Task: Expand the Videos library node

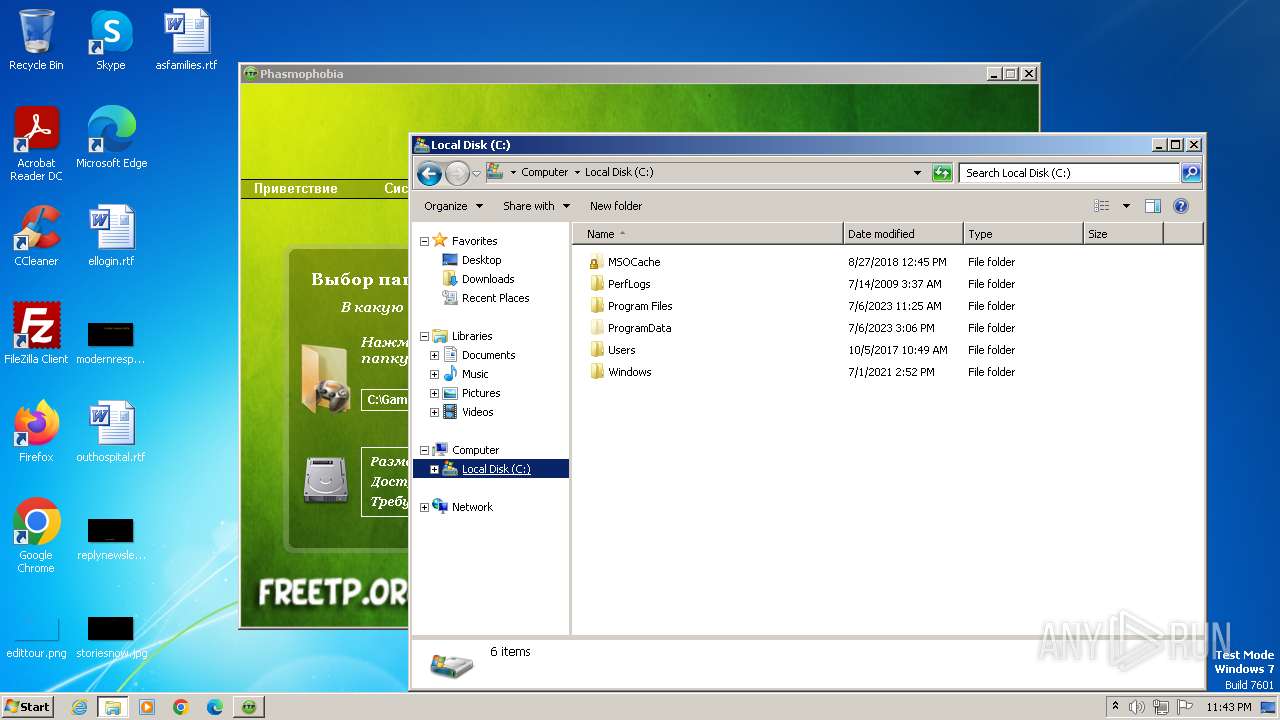Action: point(434,412)
